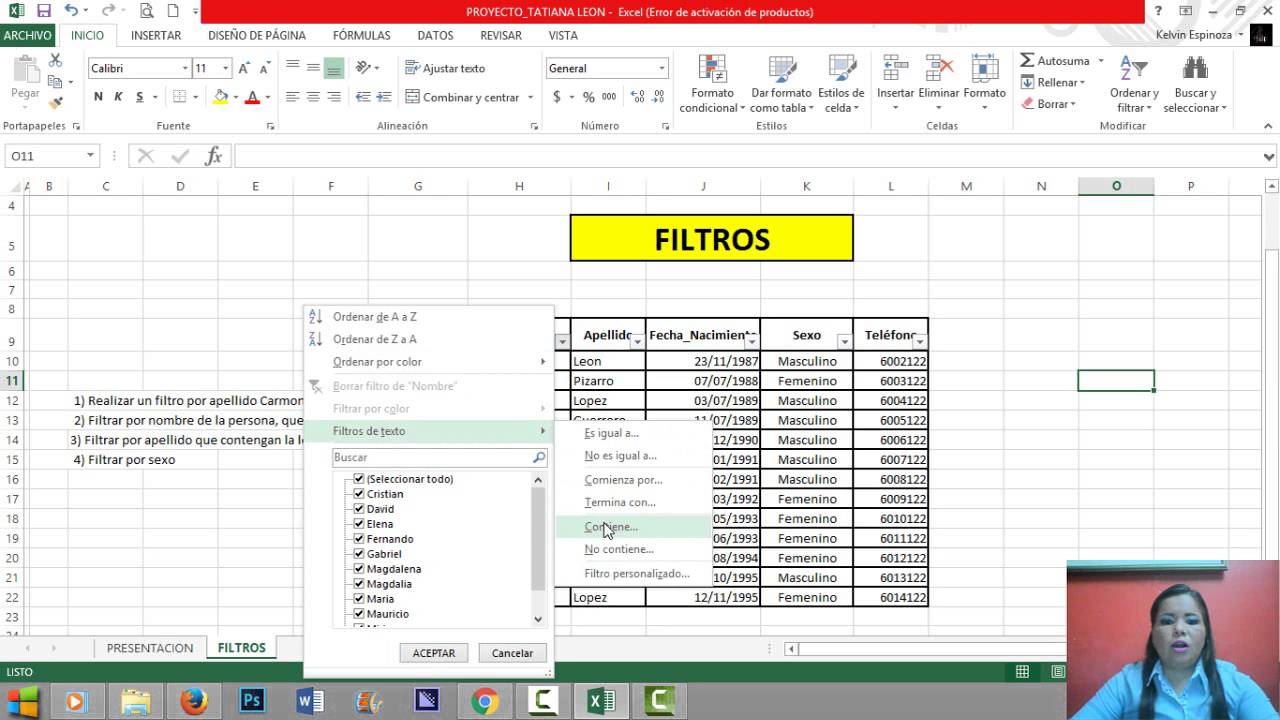The image size is (1280, 720).
Task: Uncheck the Elena checkbox
Action: 359,524
